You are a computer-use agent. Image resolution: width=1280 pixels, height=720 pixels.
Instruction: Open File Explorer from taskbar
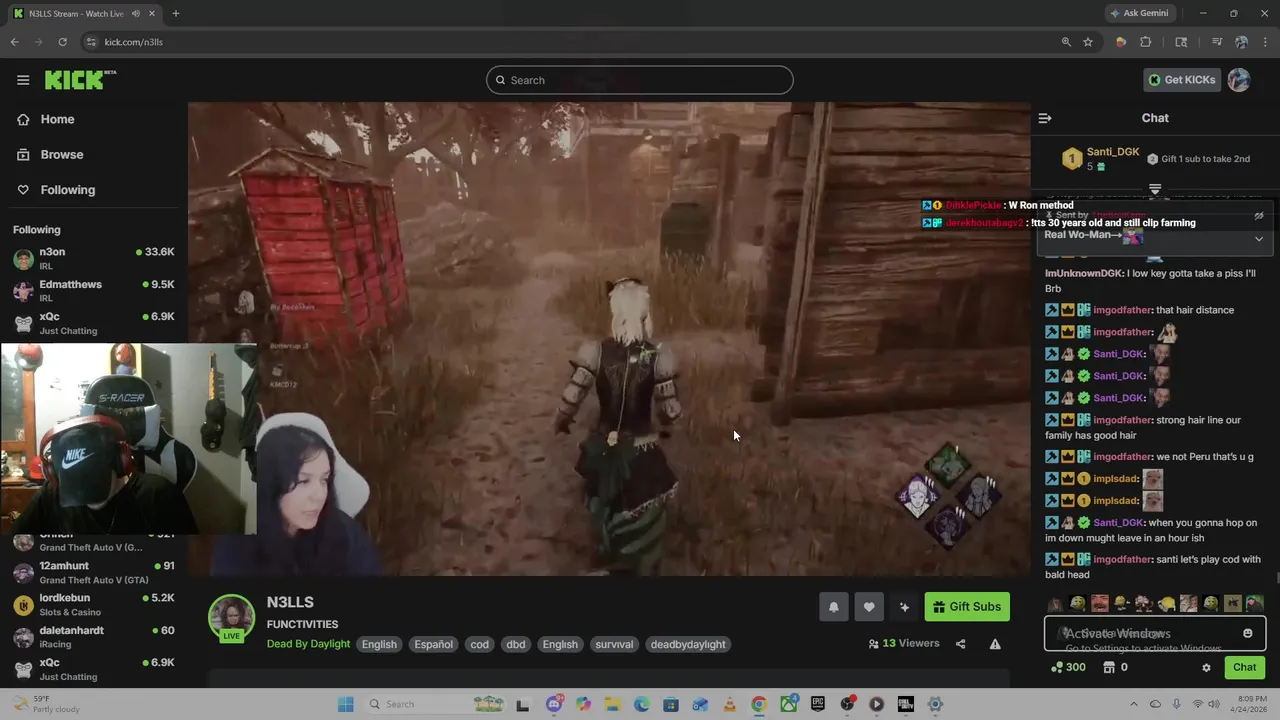(x=612, y=704)
